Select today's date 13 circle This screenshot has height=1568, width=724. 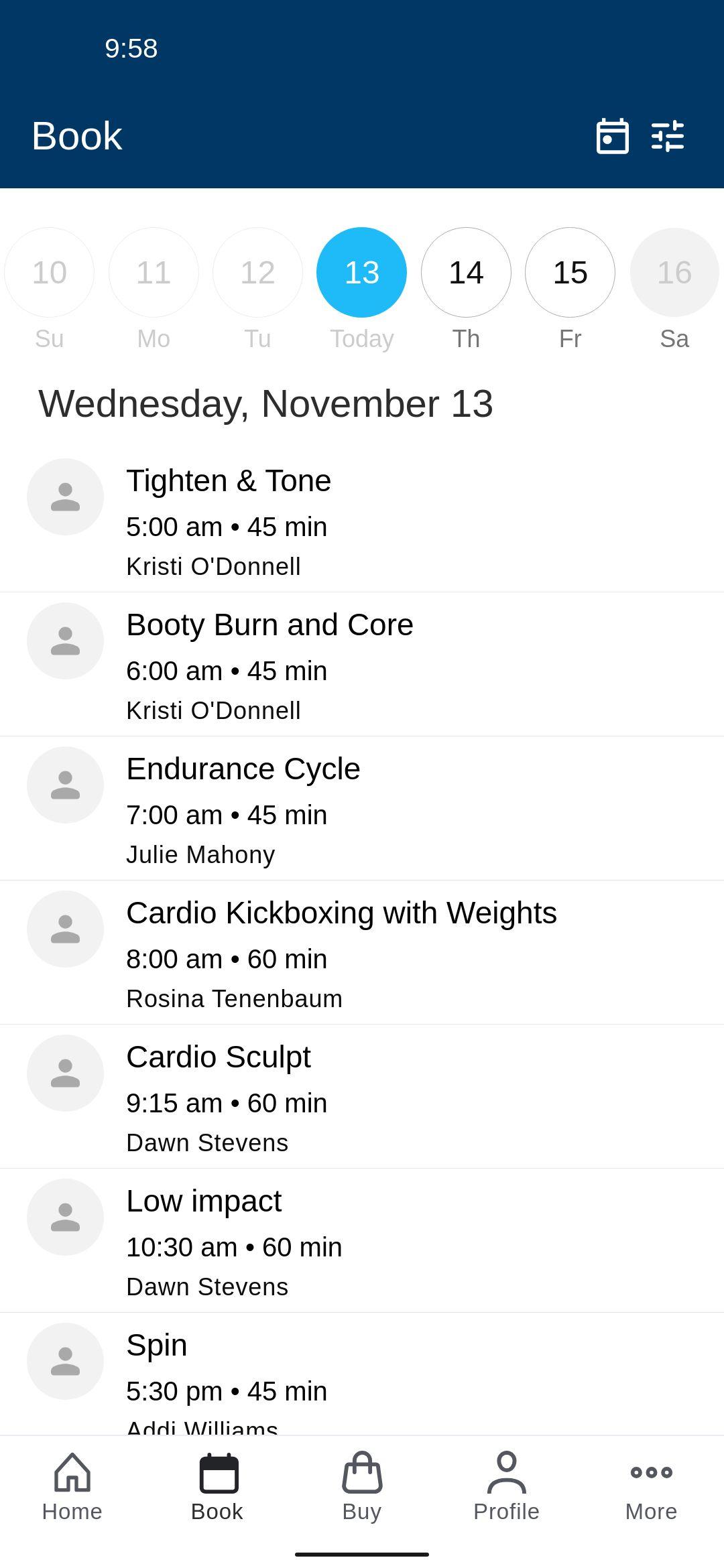(x=362, y=272)
